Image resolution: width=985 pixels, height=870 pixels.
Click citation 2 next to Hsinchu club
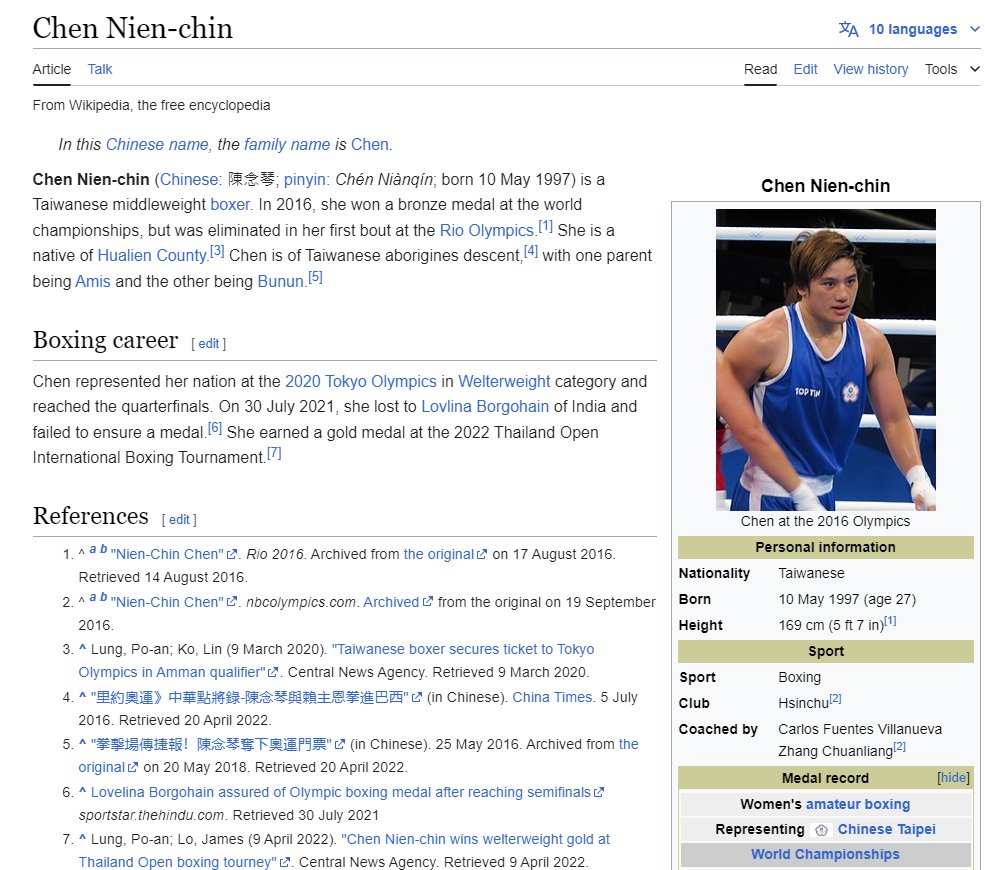coord(835,699)
